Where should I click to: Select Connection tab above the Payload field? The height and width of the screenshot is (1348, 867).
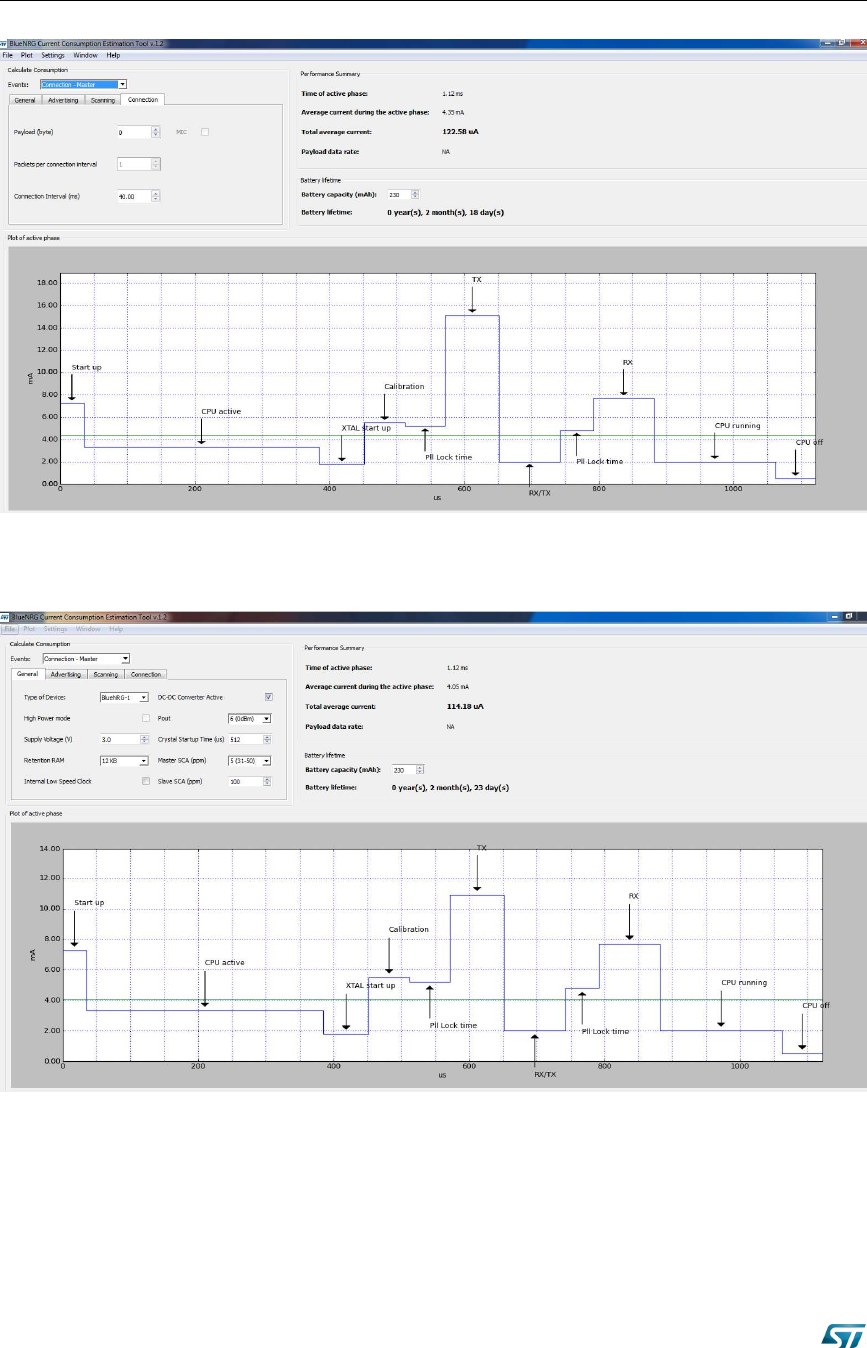click(x=142, y=99)
